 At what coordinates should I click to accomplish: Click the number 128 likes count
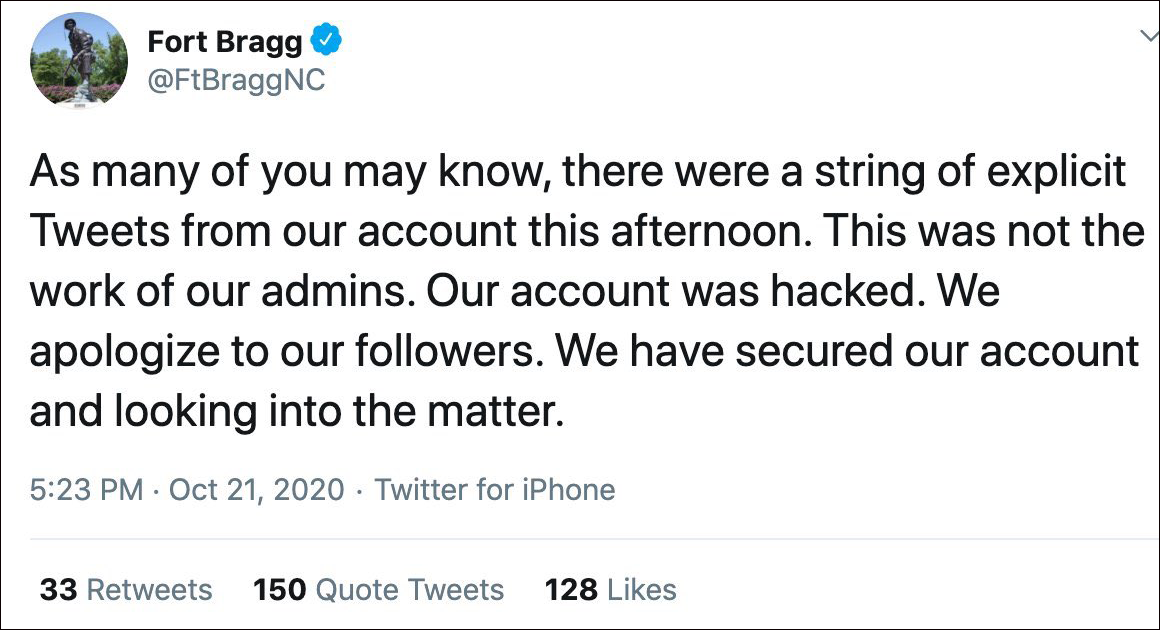point(571,590)
